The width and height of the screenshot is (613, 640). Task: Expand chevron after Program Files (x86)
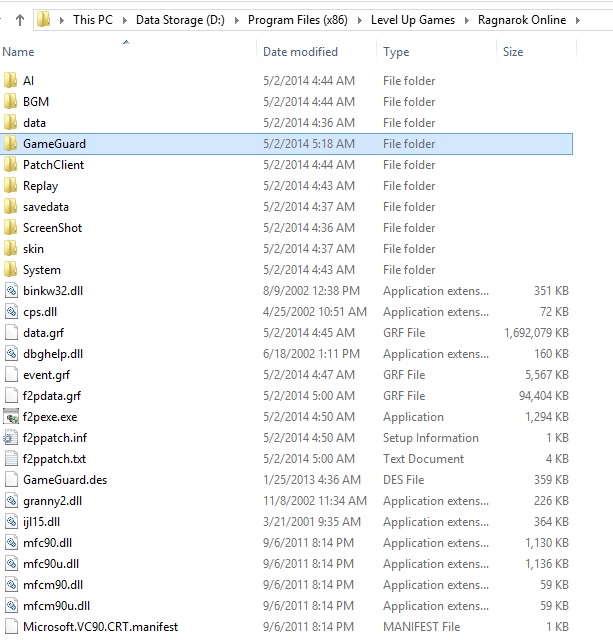360,20
